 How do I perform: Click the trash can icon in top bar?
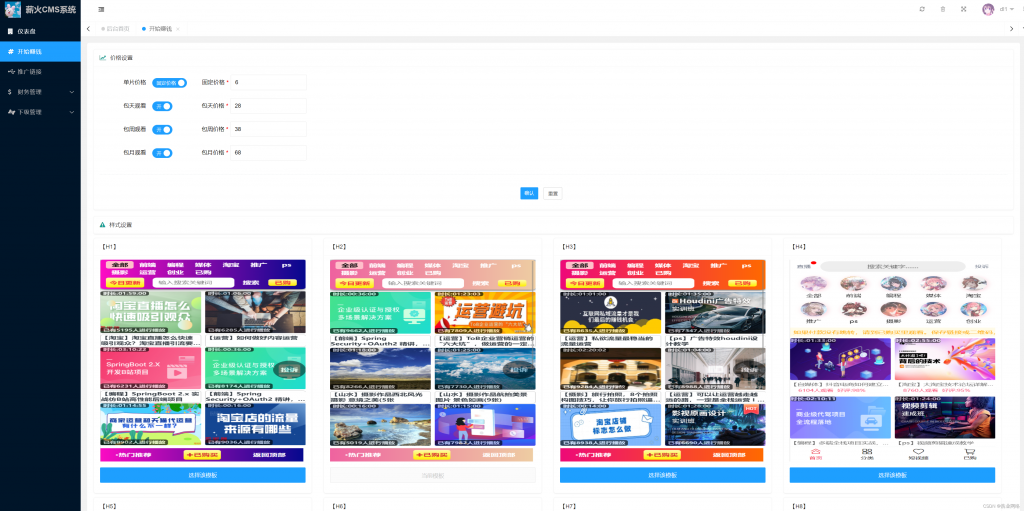(942, 9)
